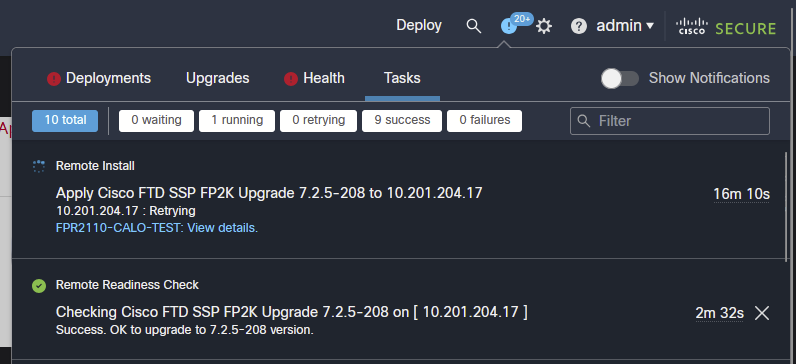Open the FPR2110-CALO-TEST View details link
The height and width of the screenshot is (364, 796).
coord(157,228)
